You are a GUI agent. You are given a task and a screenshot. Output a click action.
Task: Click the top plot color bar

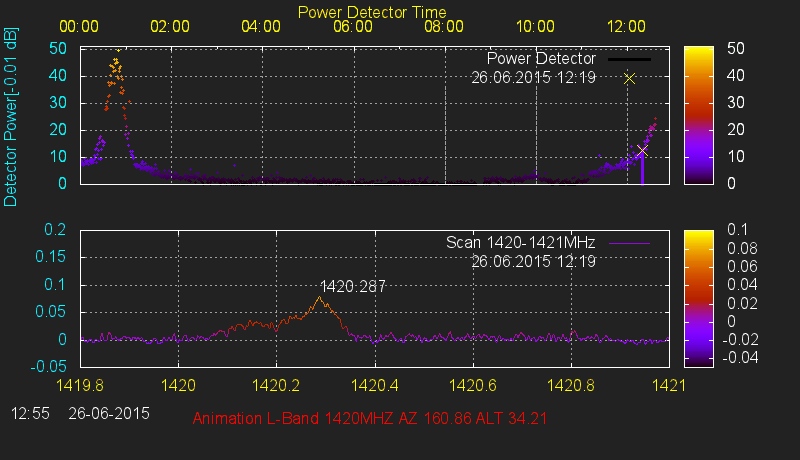(x=698, y=115)
